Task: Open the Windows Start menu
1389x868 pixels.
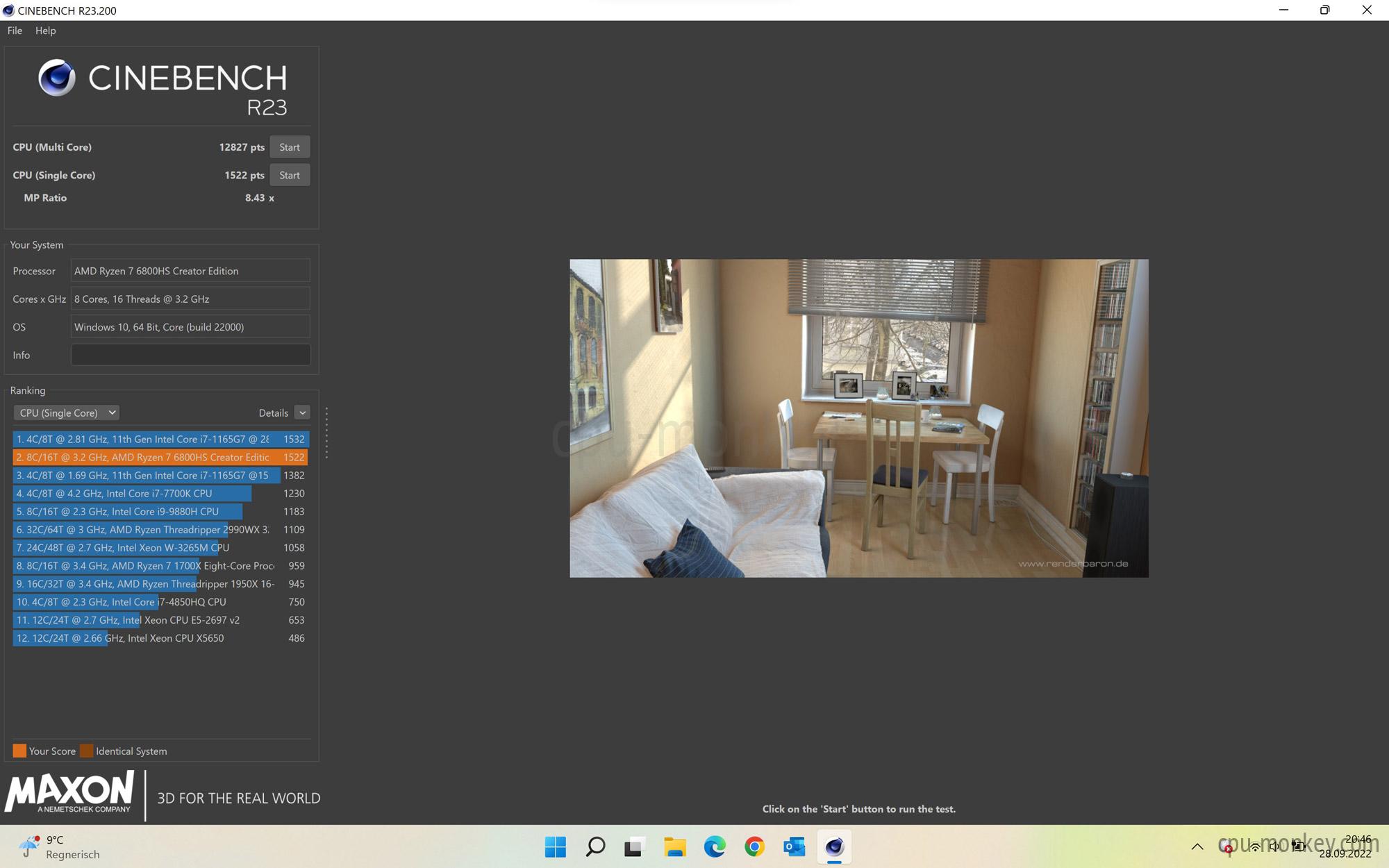Action: tap(555, 846)
